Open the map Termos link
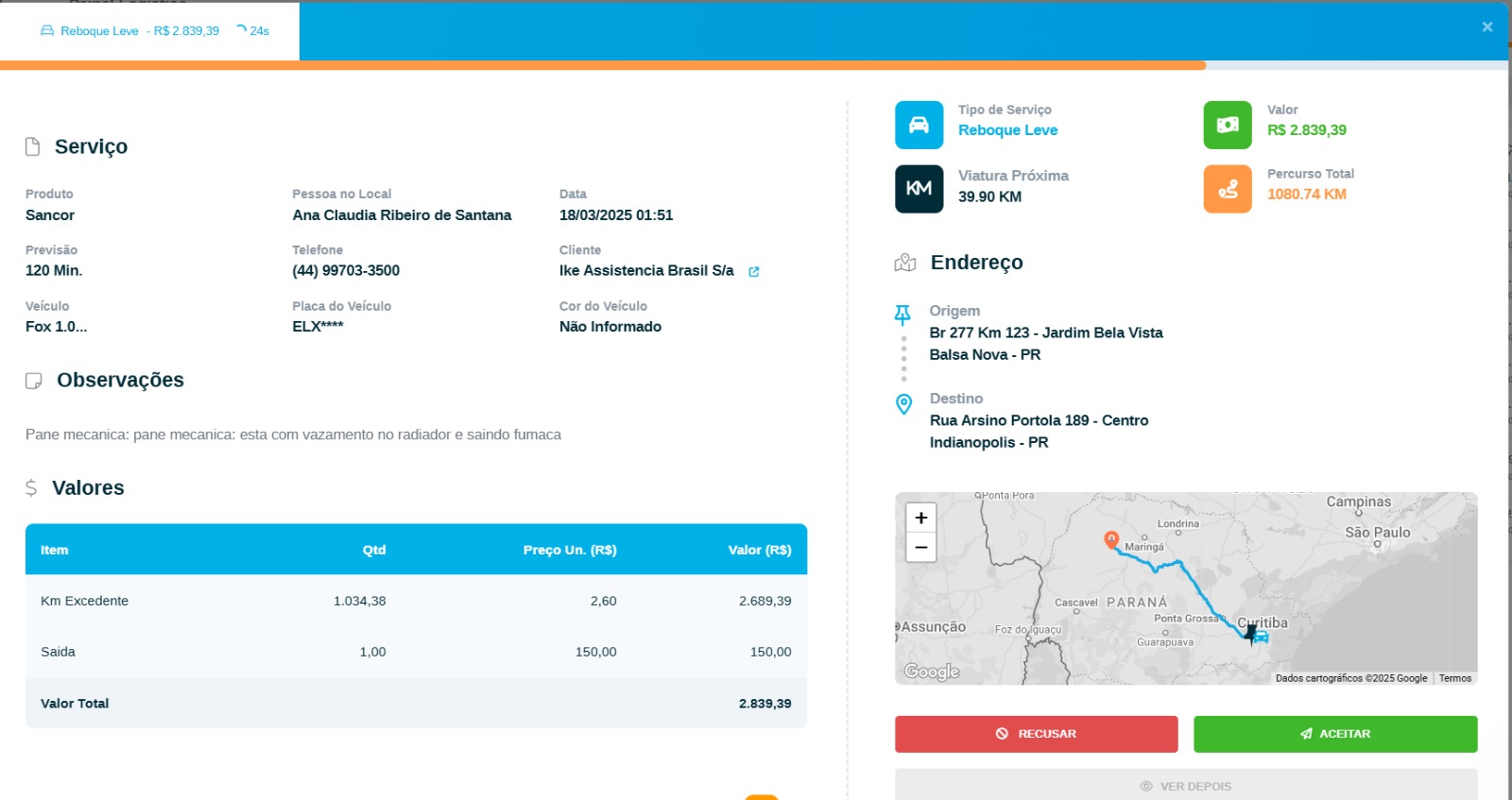This screenshot has width=1512, height=800. coord(1455,678)
